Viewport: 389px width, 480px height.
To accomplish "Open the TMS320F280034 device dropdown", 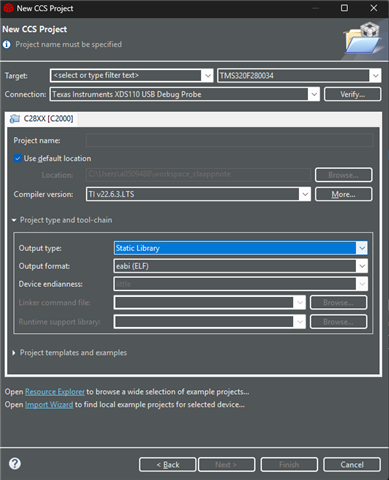I will 376,76.
